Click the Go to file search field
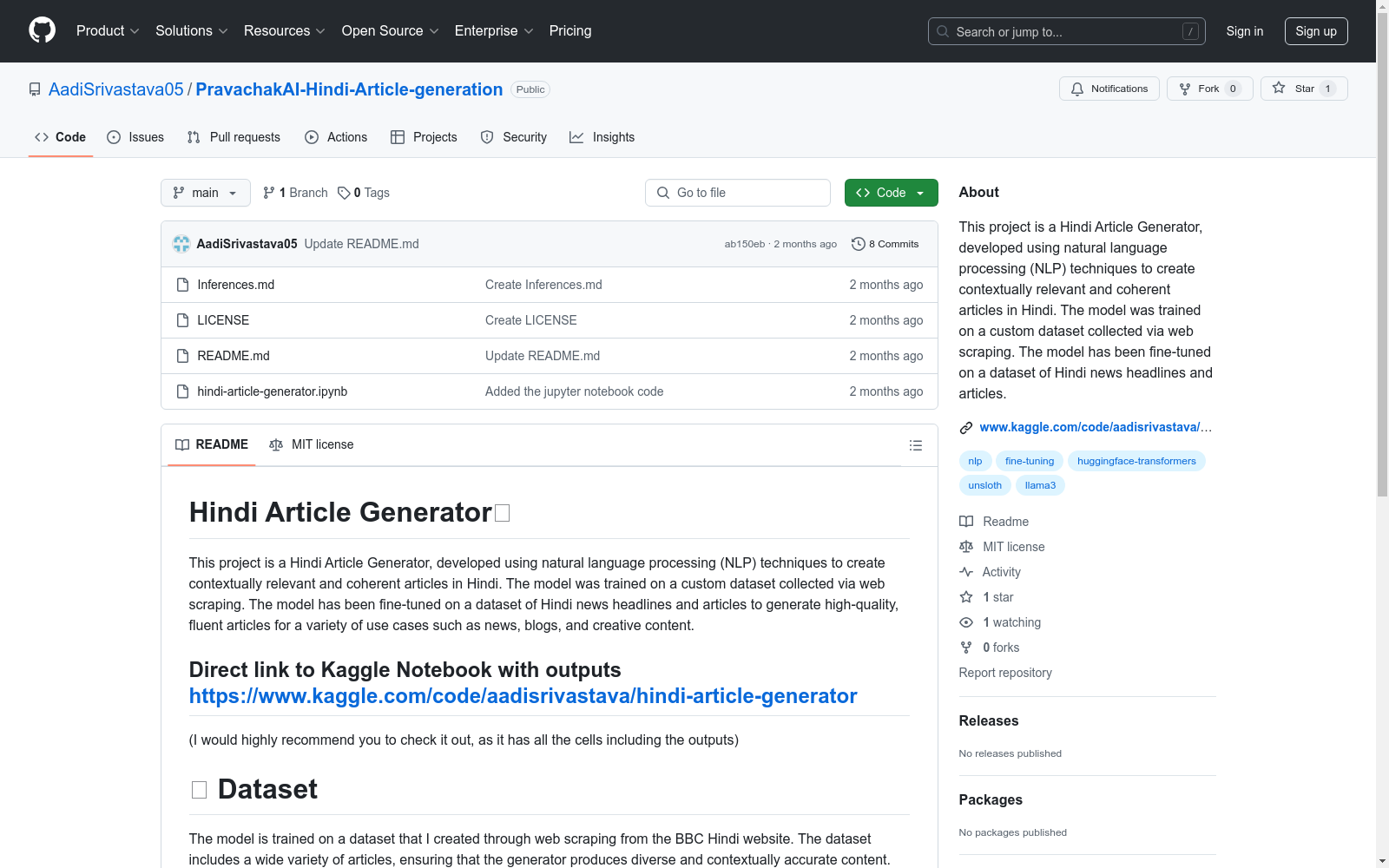 click(x=738, y=193)
